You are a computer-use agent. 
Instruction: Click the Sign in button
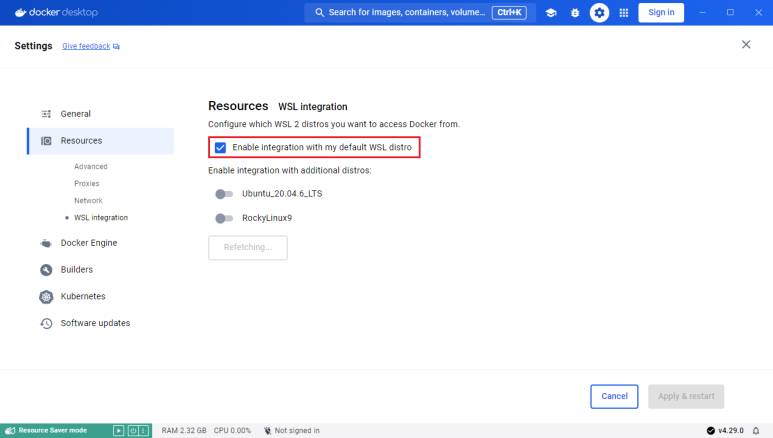click(x=661, y=13)
